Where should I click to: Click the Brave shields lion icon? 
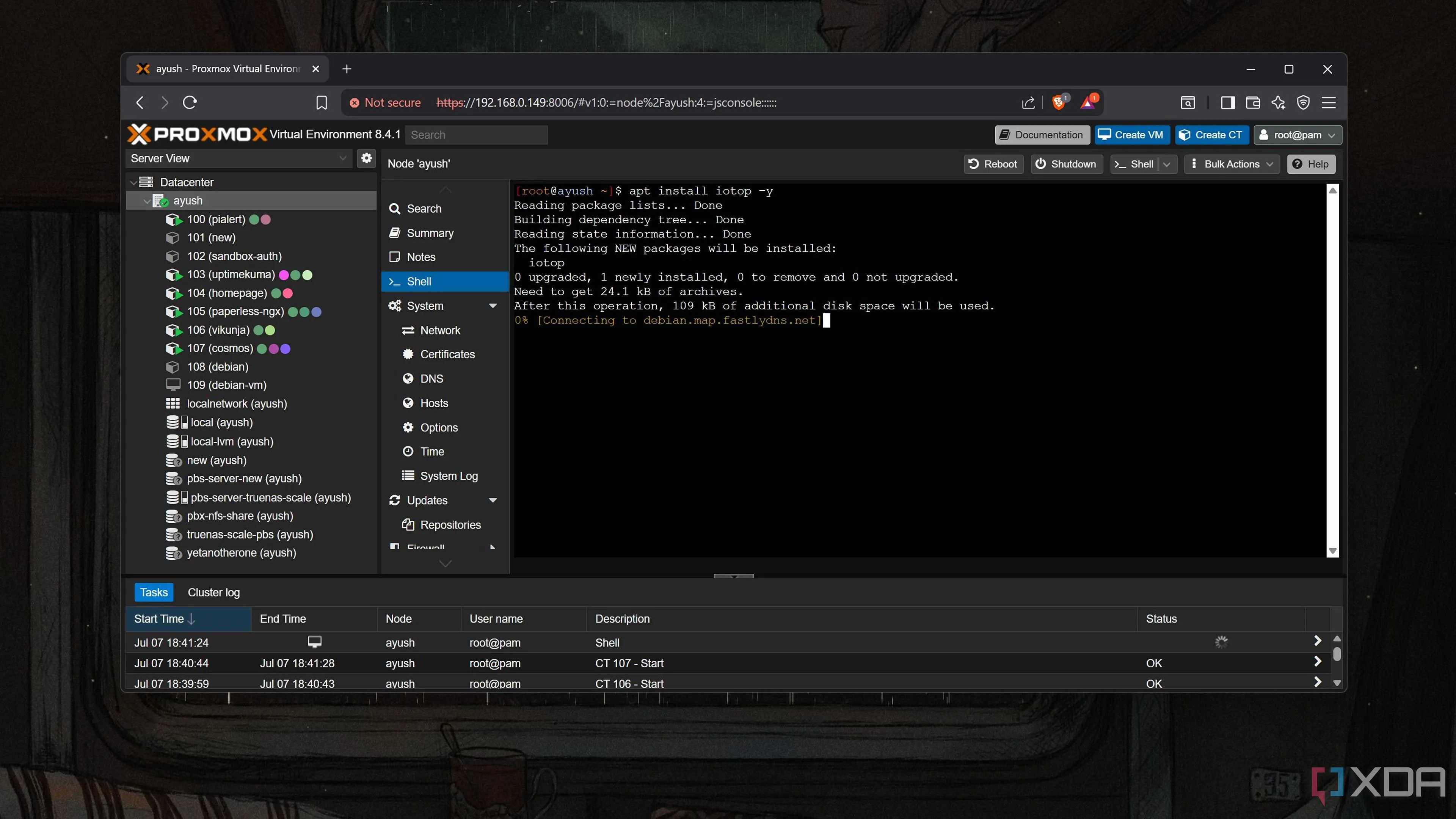1059,102
